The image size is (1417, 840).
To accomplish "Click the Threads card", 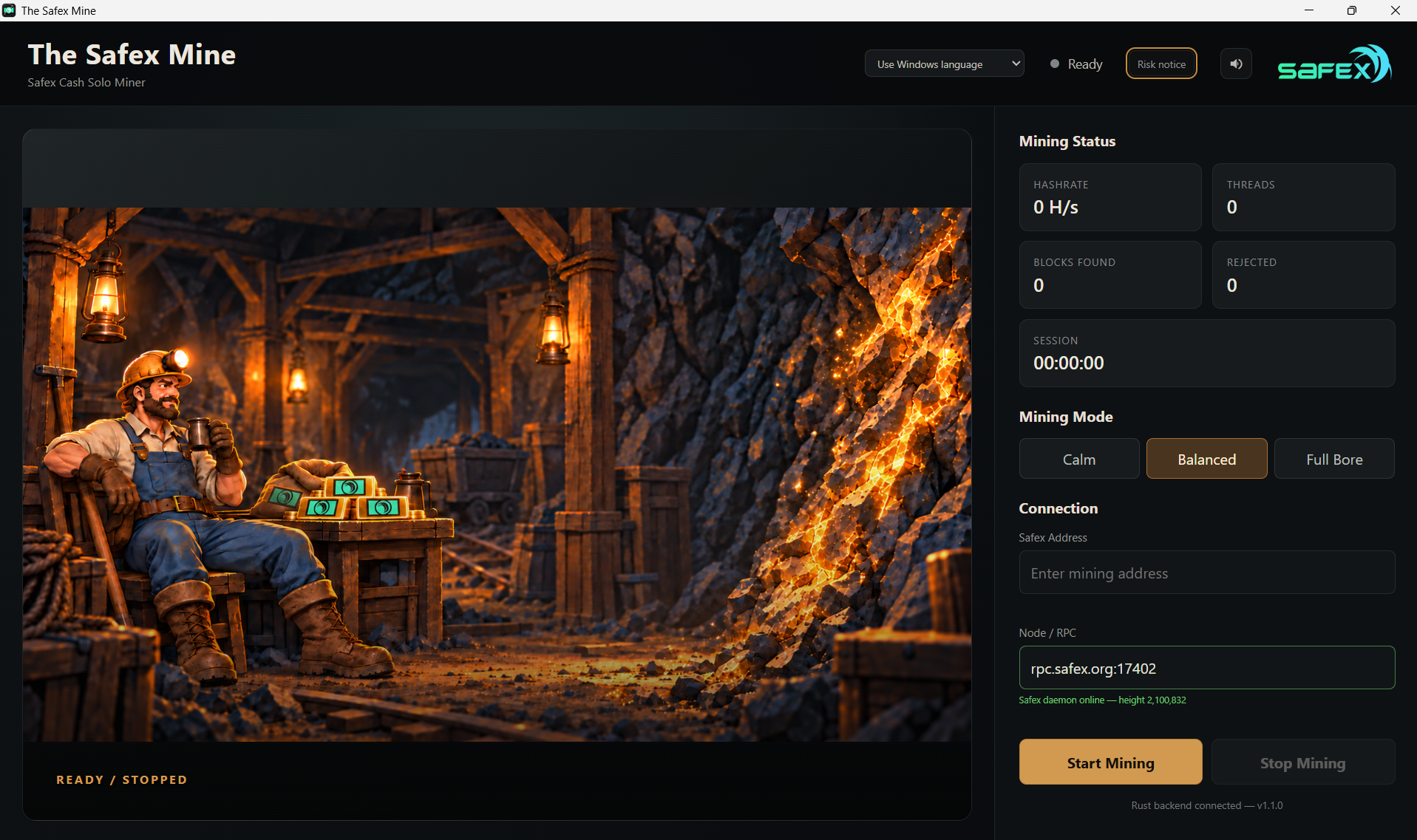I will point(1303,197).
